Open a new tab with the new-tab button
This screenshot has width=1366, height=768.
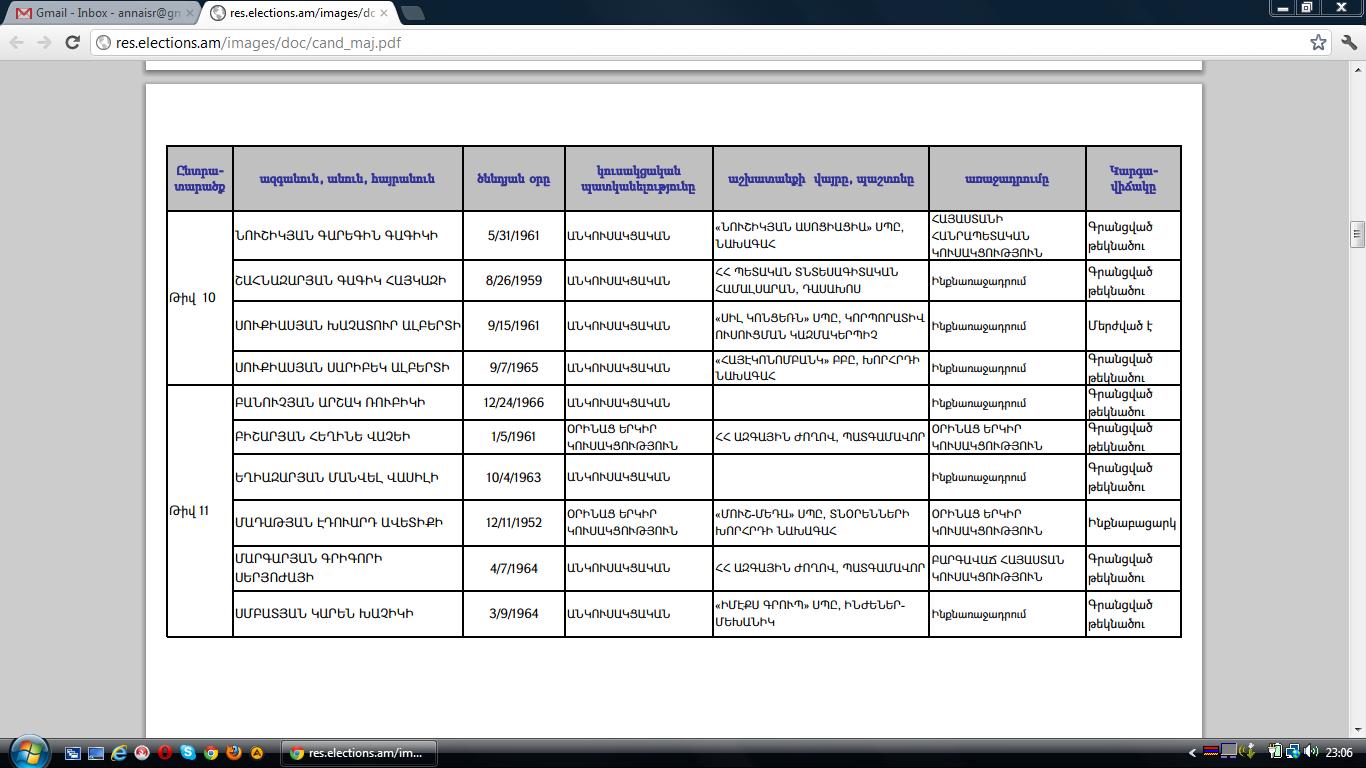click(412, 13)
